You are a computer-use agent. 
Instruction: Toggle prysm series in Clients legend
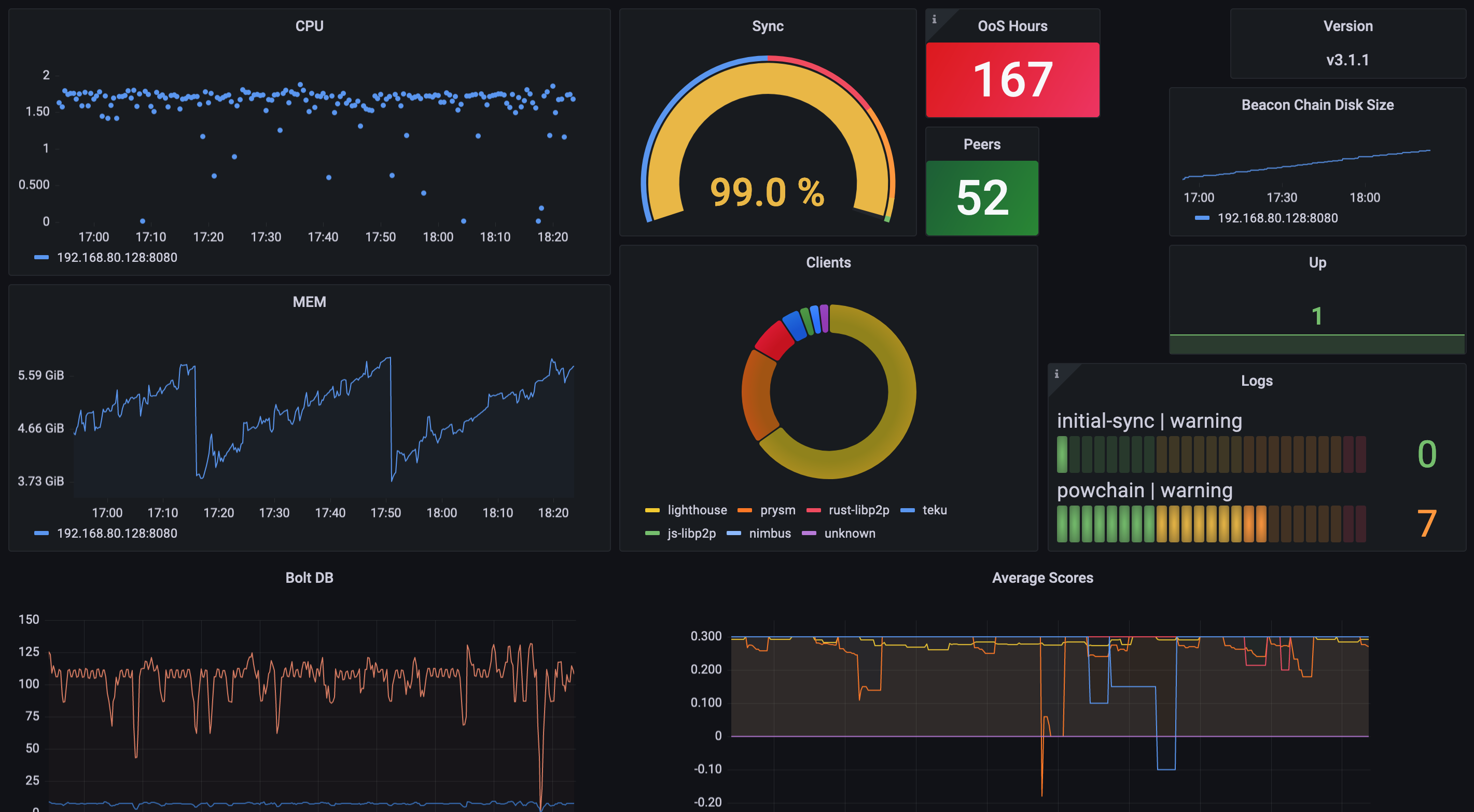click(x=777, y=510)
